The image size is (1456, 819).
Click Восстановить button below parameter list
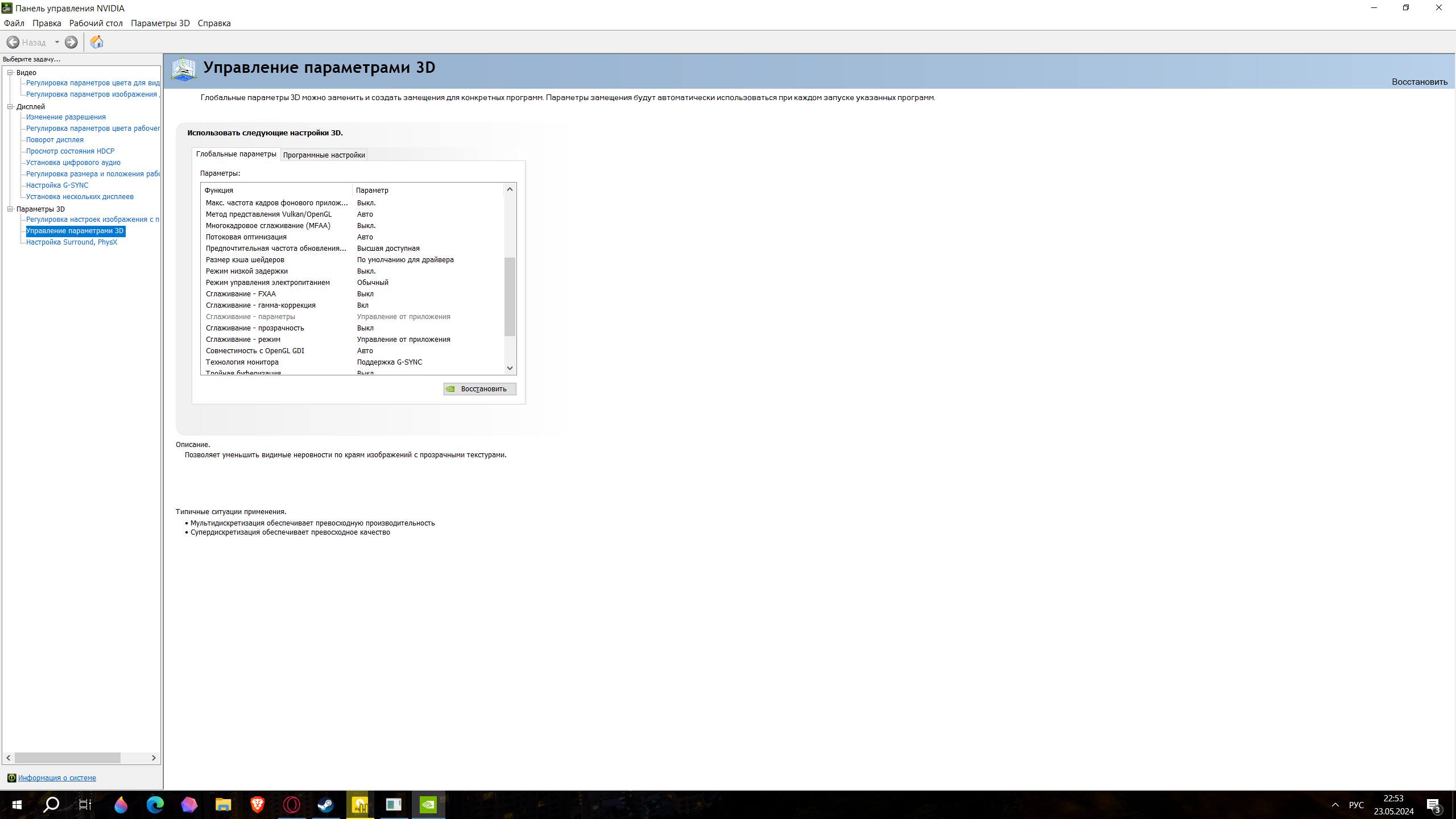point(479,389)
